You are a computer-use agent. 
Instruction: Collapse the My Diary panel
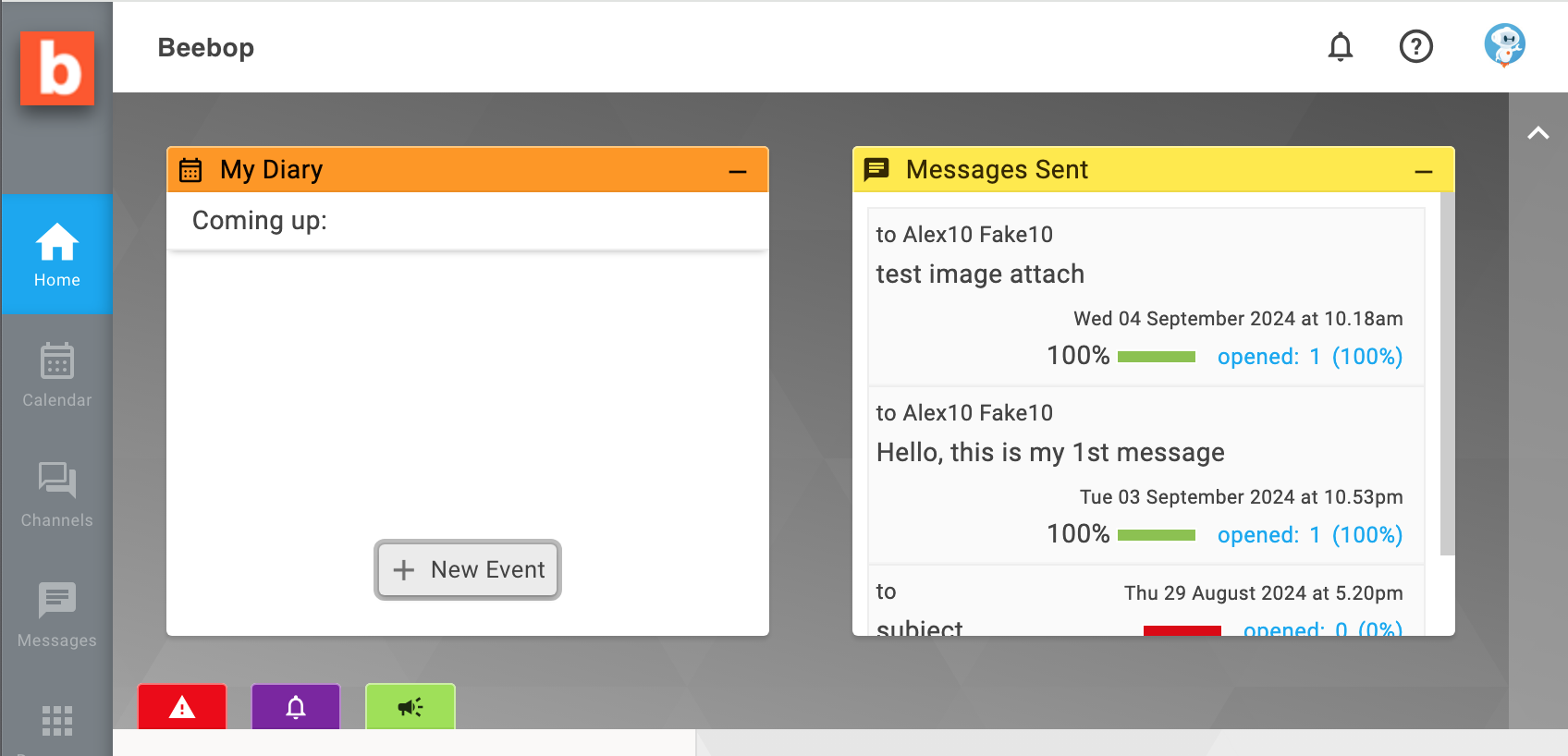pos(738,171)
